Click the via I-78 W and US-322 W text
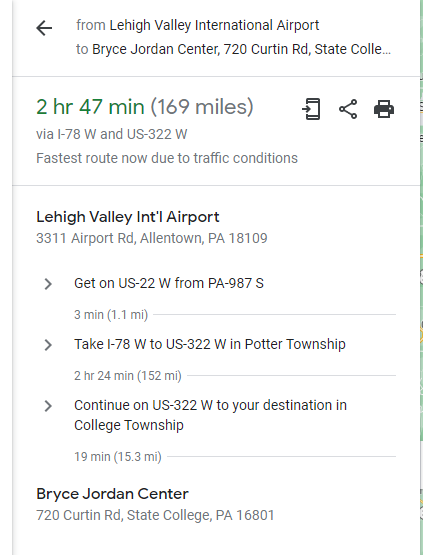 tap(112, 135)
